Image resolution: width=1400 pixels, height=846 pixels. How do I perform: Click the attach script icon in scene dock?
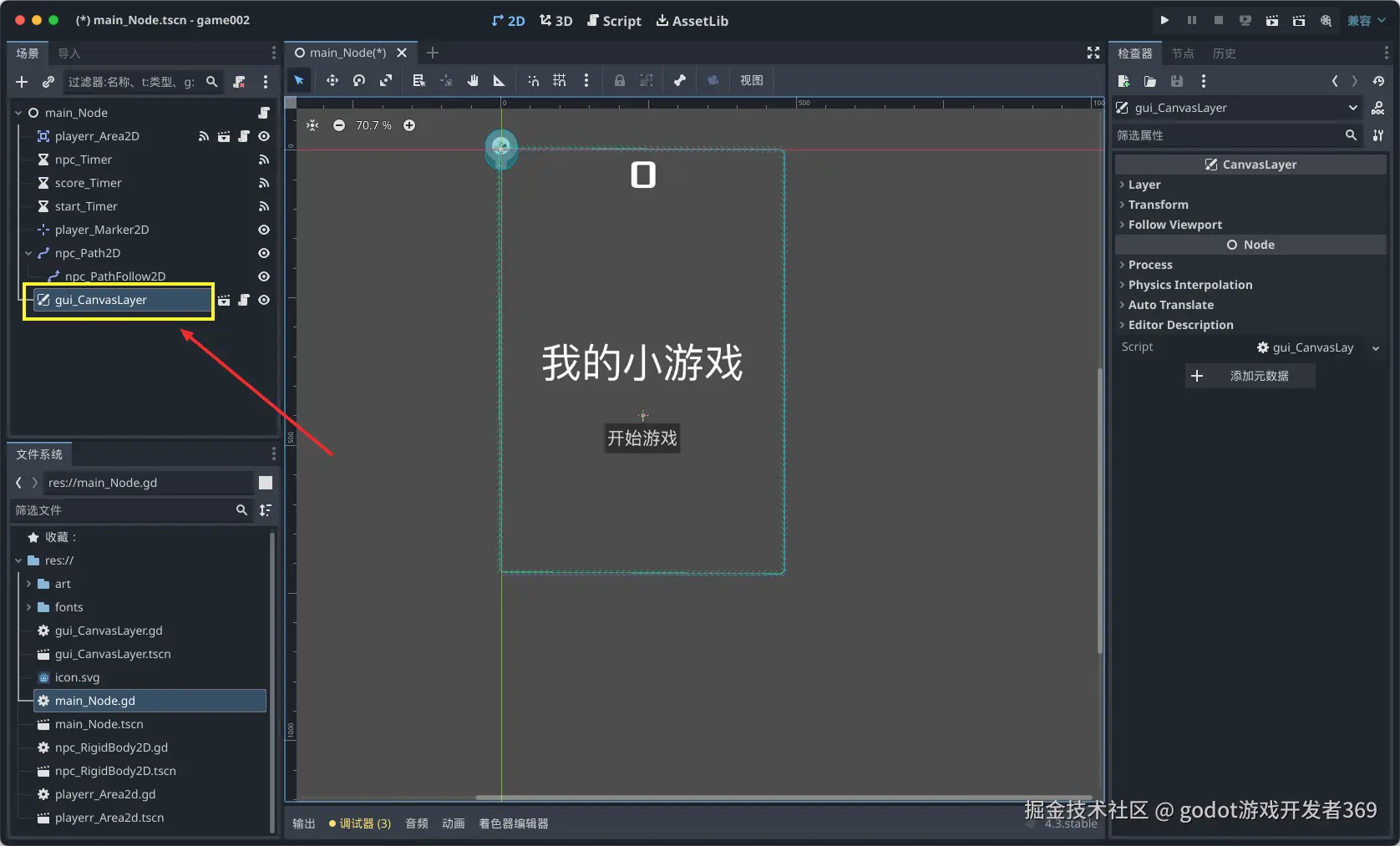[240, 82]
